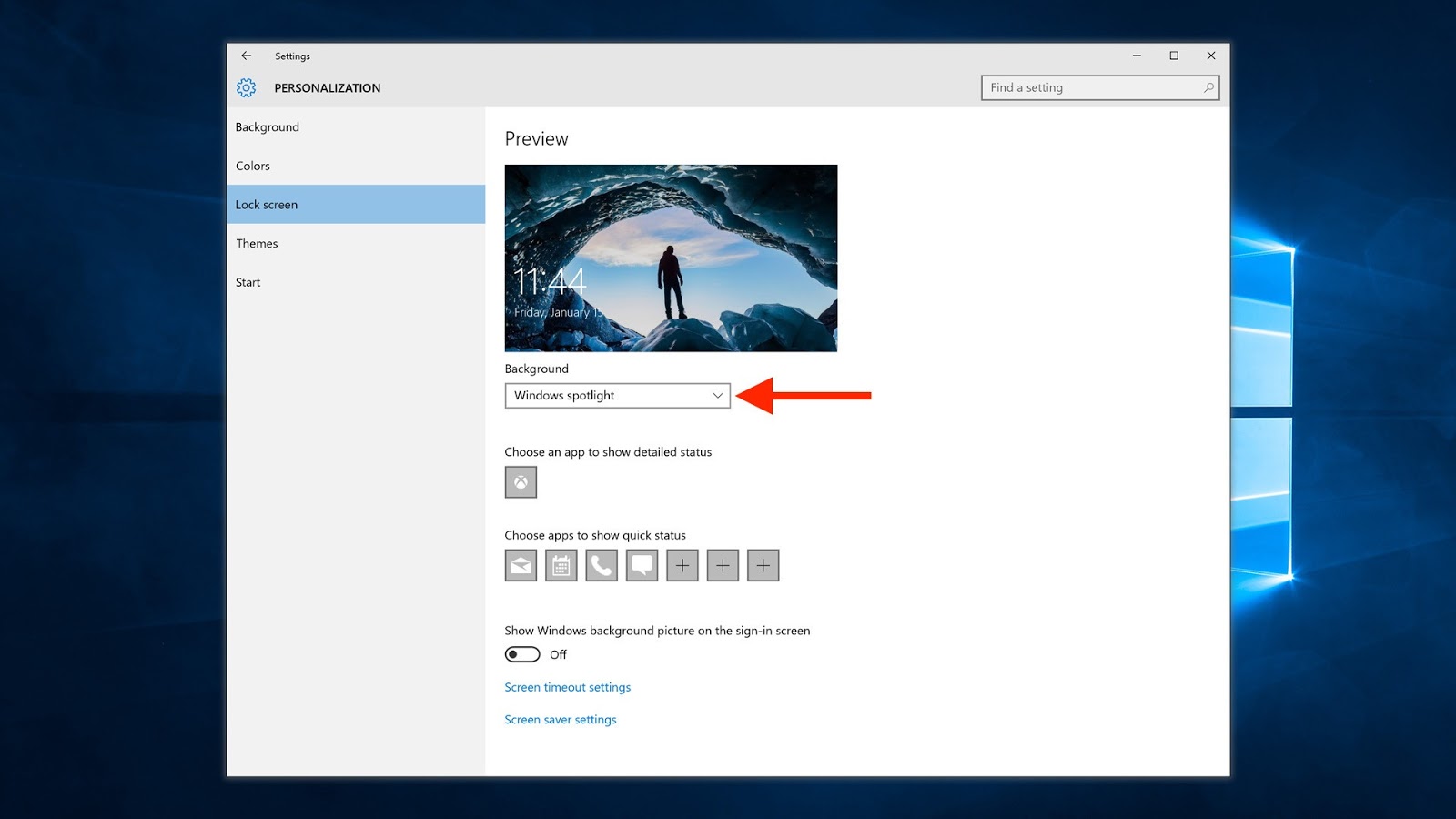Open the Xbox detailed status app icon
This screenshot has width=1456, height=819.
click(x=520, y=481)
